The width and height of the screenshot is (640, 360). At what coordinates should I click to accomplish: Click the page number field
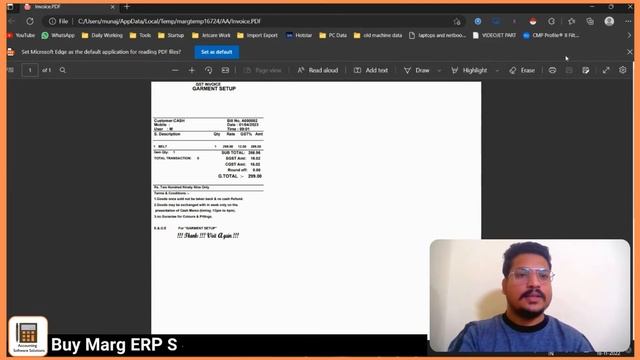coord(30,70)
